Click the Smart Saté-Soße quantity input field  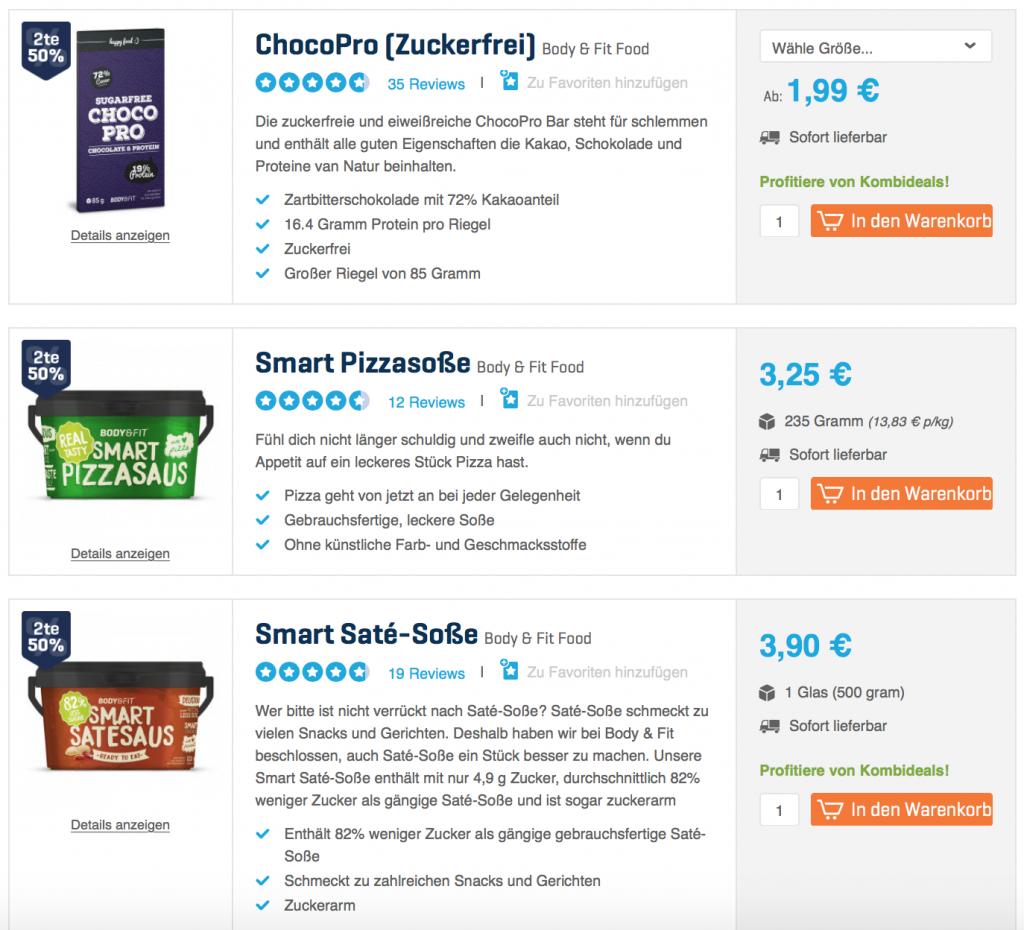pyautogui.click(x=779, y=809)
